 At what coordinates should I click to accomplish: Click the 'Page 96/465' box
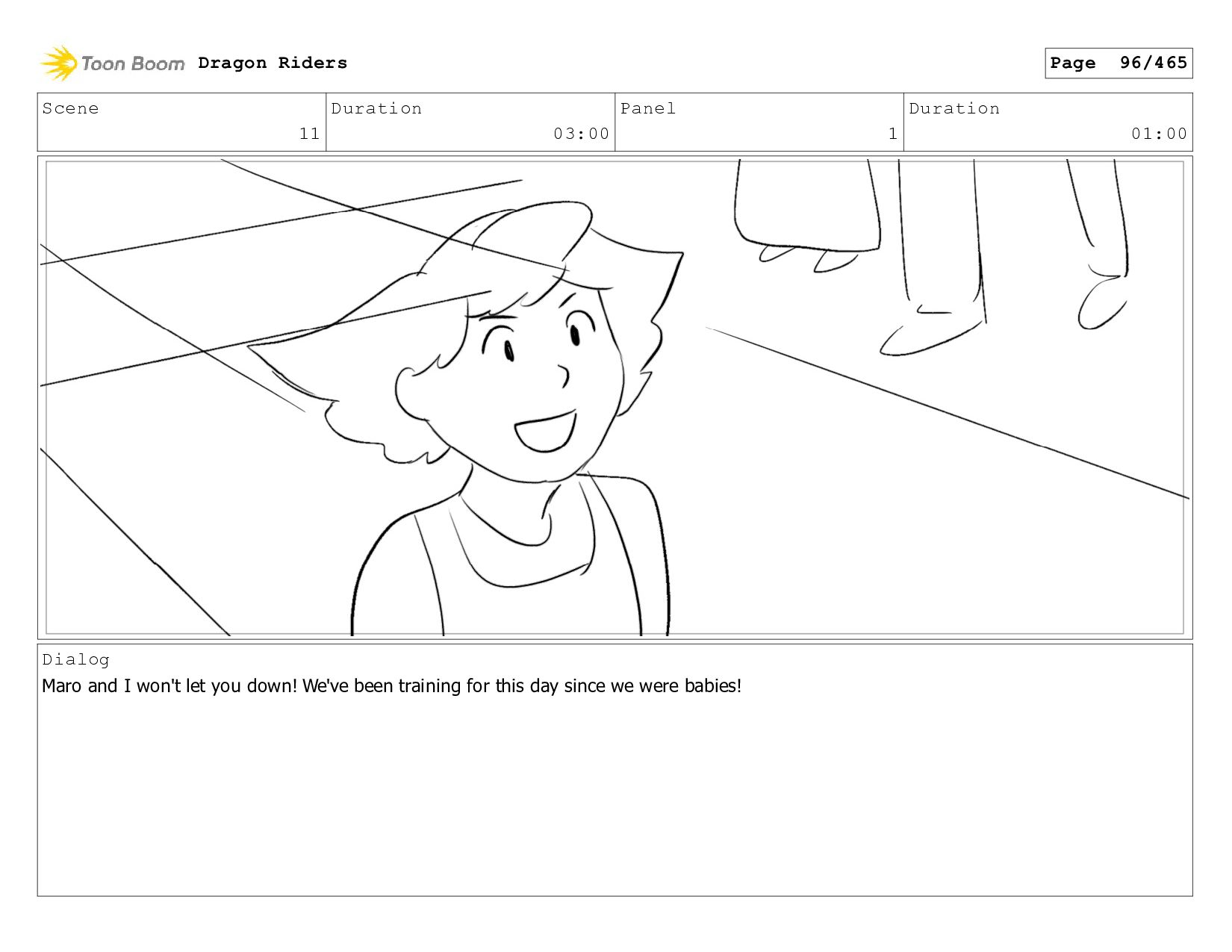pyautogui.click(x=1118, y=63)
